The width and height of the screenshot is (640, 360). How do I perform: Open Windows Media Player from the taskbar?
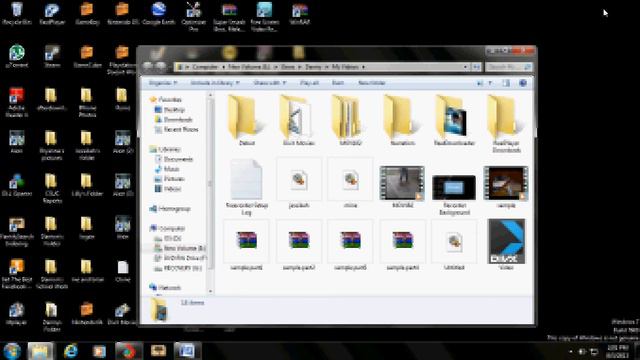coord(99,351)
